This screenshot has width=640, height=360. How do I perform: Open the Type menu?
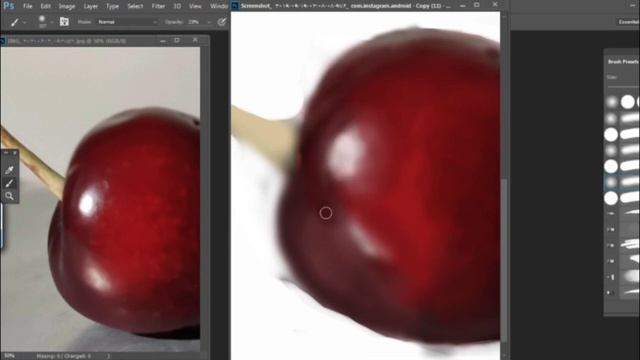112,6
